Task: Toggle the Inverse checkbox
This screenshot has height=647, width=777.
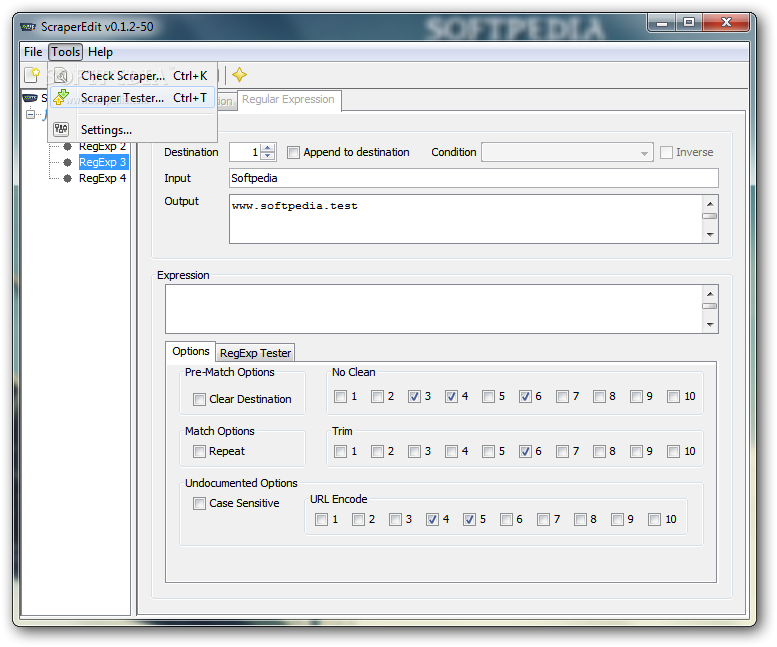Action: pos(666,153)
